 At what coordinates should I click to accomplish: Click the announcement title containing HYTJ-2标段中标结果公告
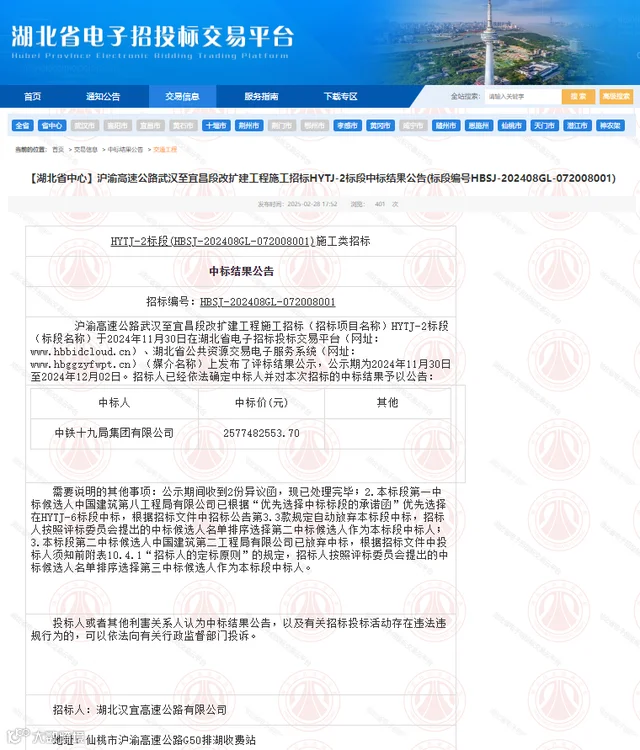click(322, 178)
